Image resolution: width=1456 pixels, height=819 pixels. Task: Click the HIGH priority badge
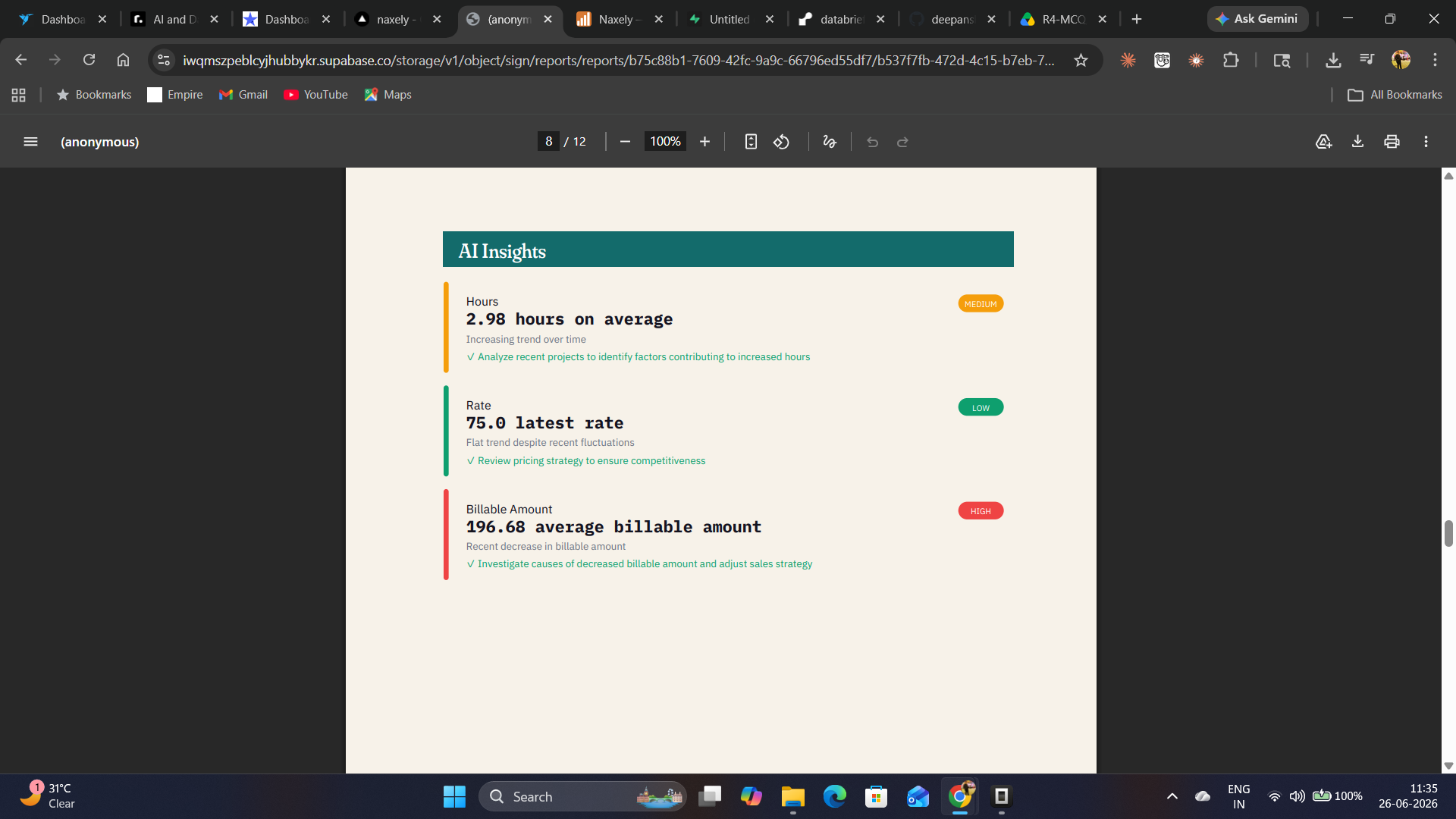coord(981,511)
